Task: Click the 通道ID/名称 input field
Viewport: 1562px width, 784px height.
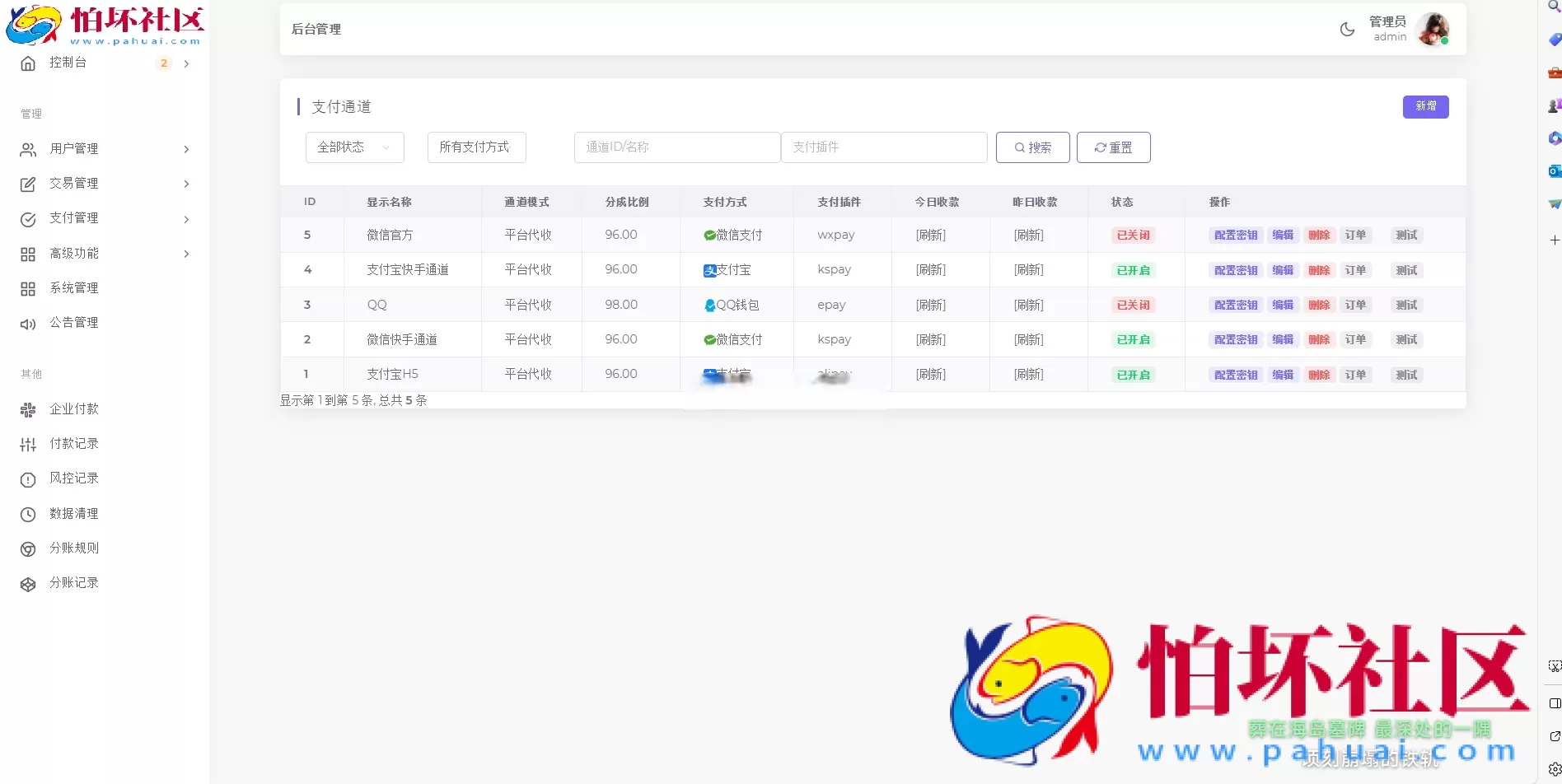Action: point(676,147)
